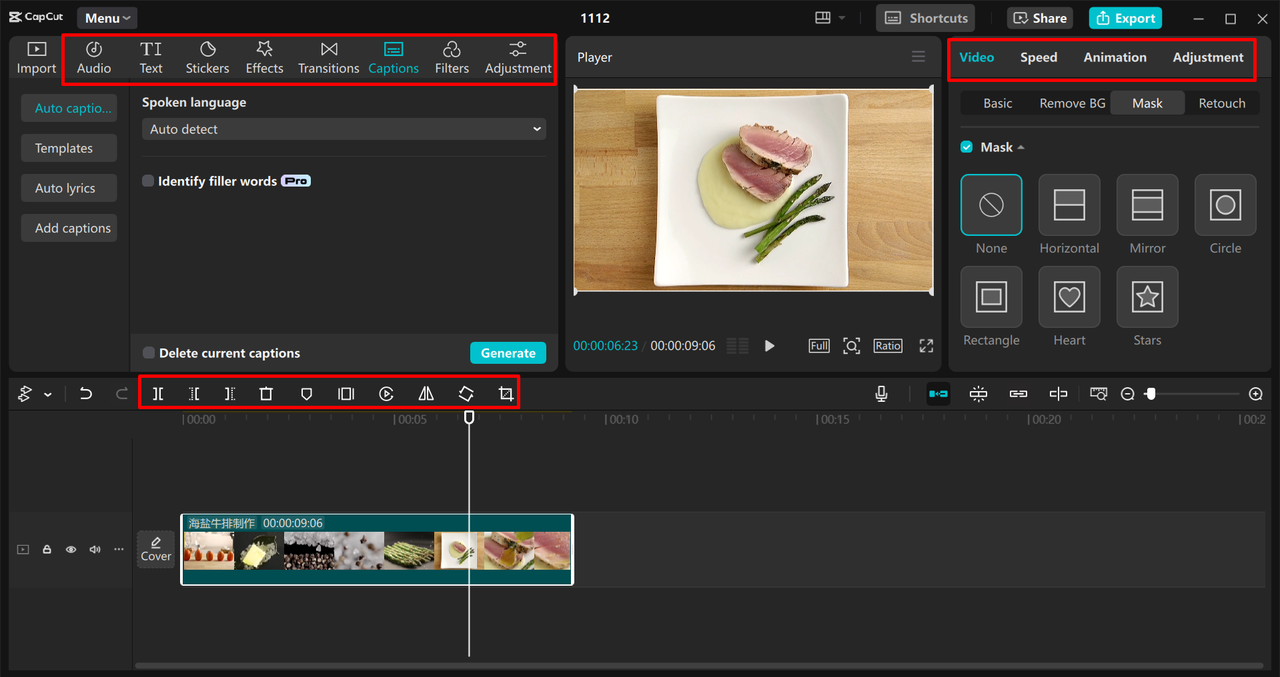Select the Rectangle mask
The image size is (1280, 677).
(991, 296)
